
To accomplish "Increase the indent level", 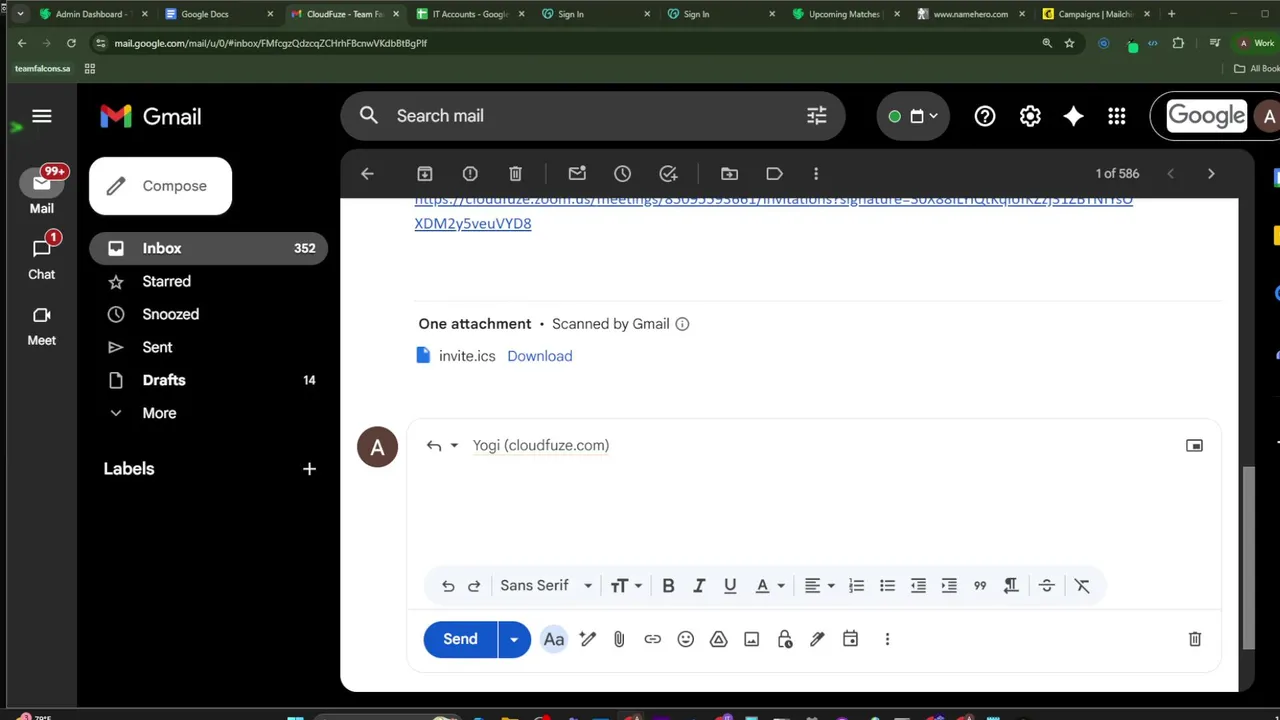I will 949,586.
